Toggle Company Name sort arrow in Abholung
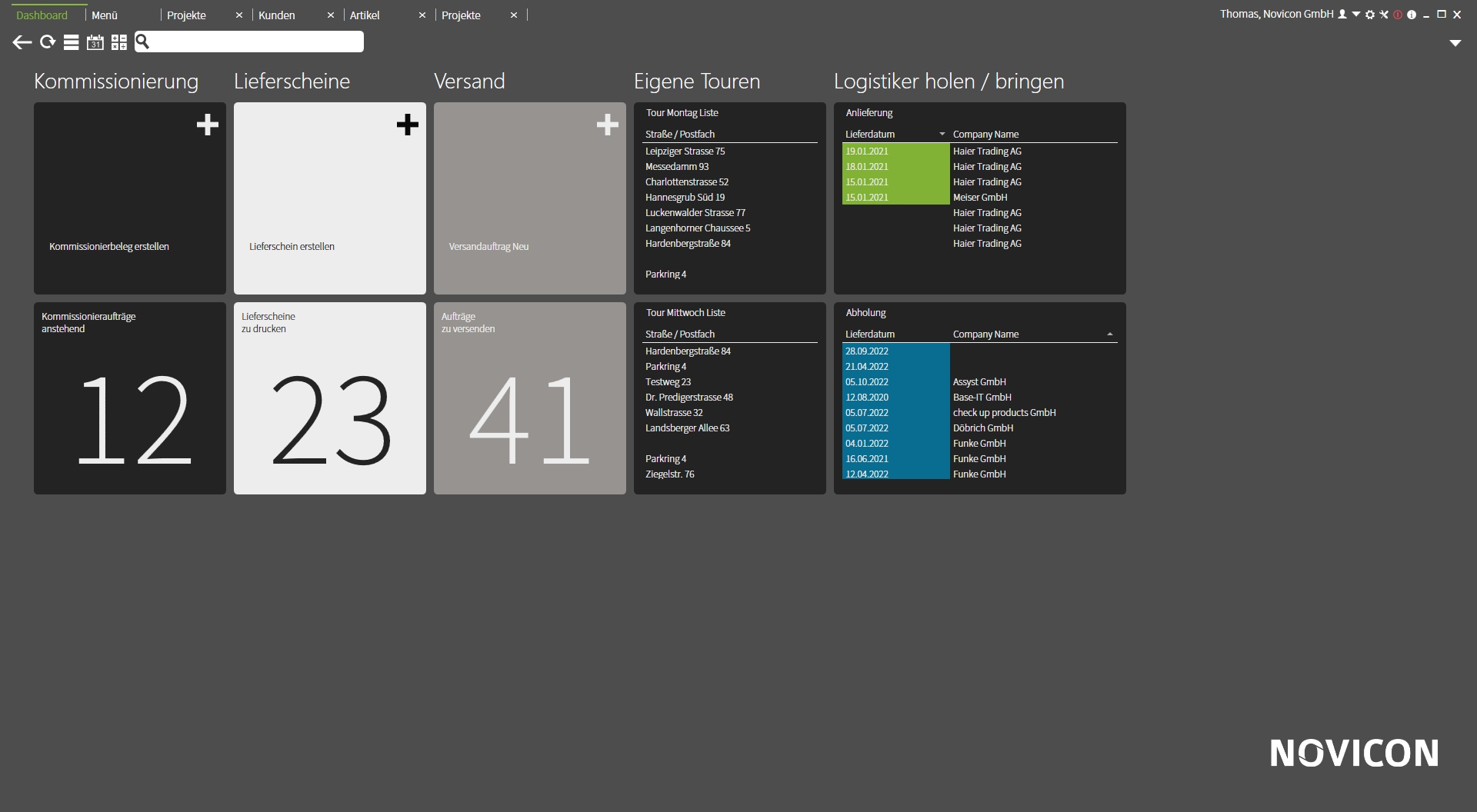 1110,334
